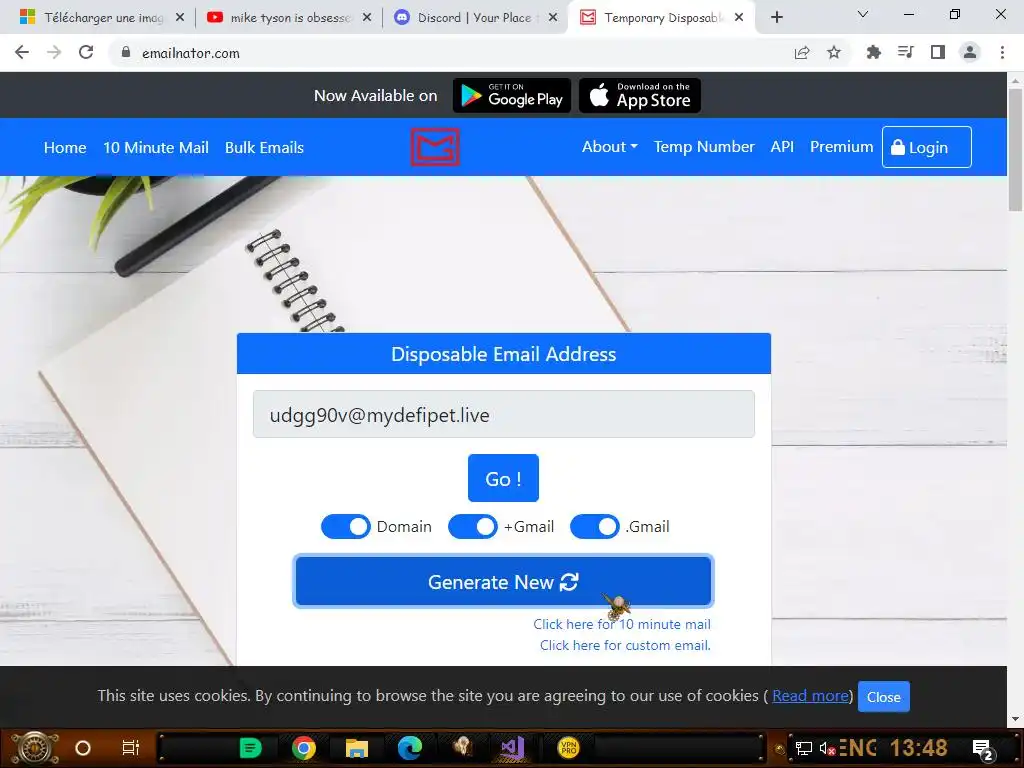Open the Home nav link

pos(65,148)
